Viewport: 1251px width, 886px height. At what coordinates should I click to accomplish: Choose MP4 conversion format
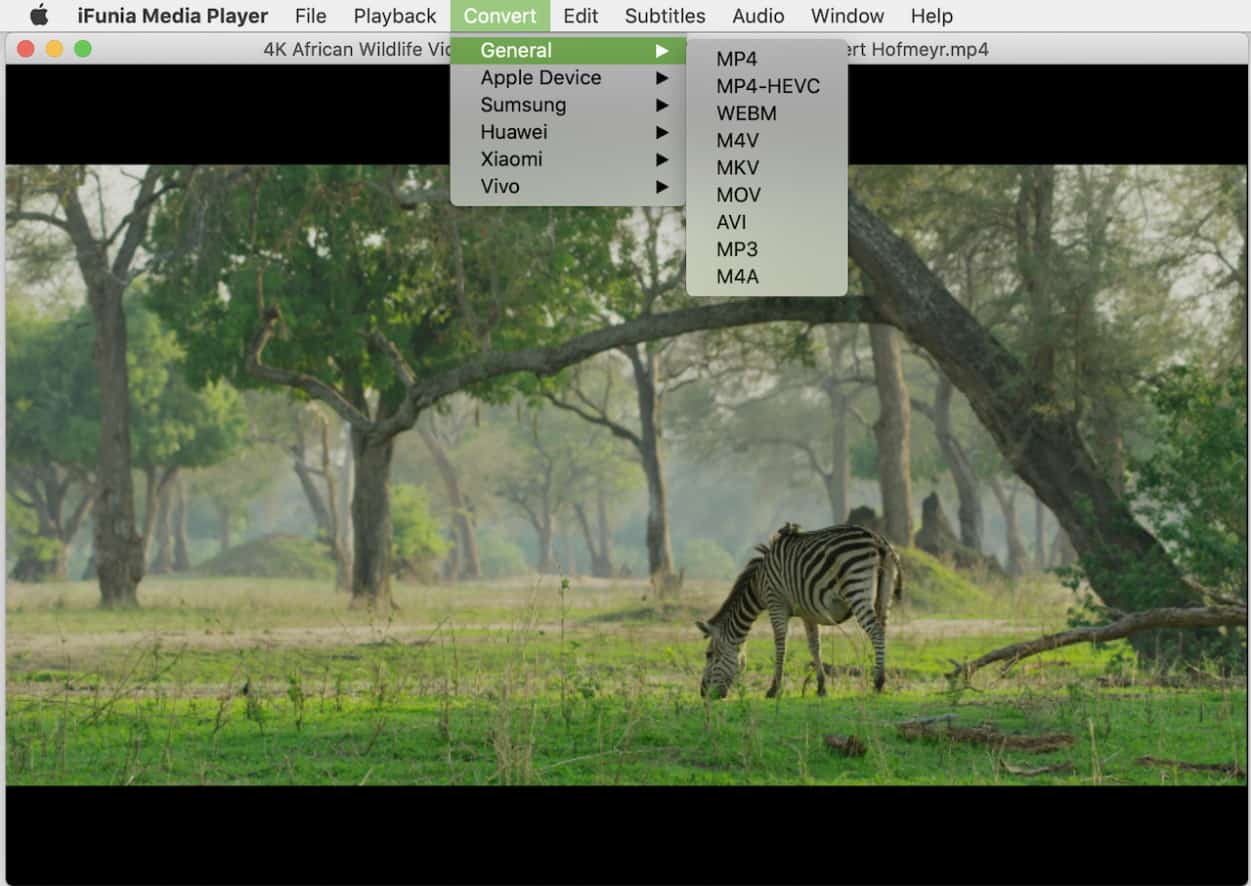coord(737,59)
